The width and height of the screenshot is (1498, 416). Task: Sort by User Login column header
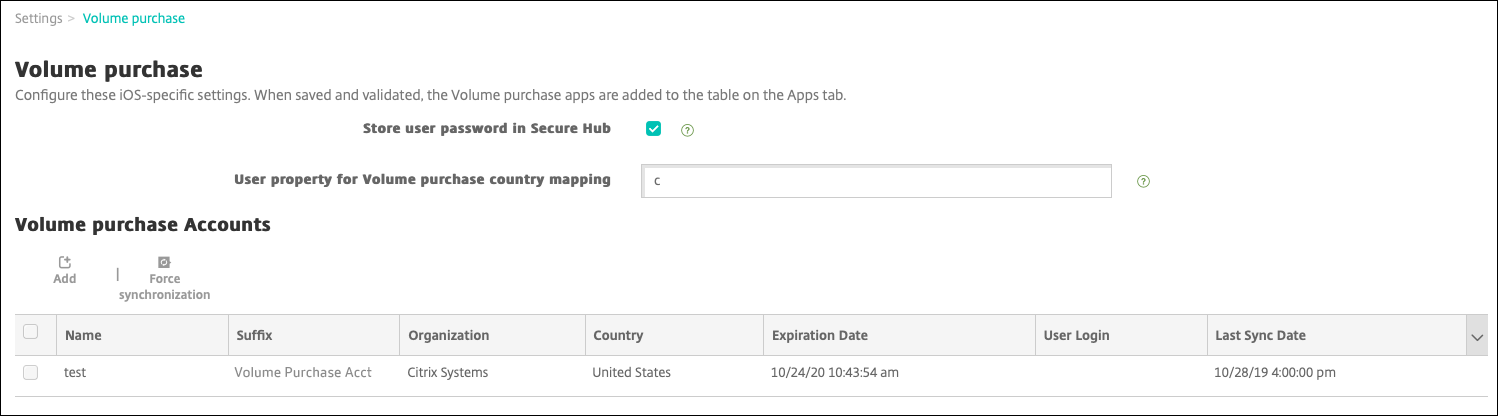(x=1076, y=336)
